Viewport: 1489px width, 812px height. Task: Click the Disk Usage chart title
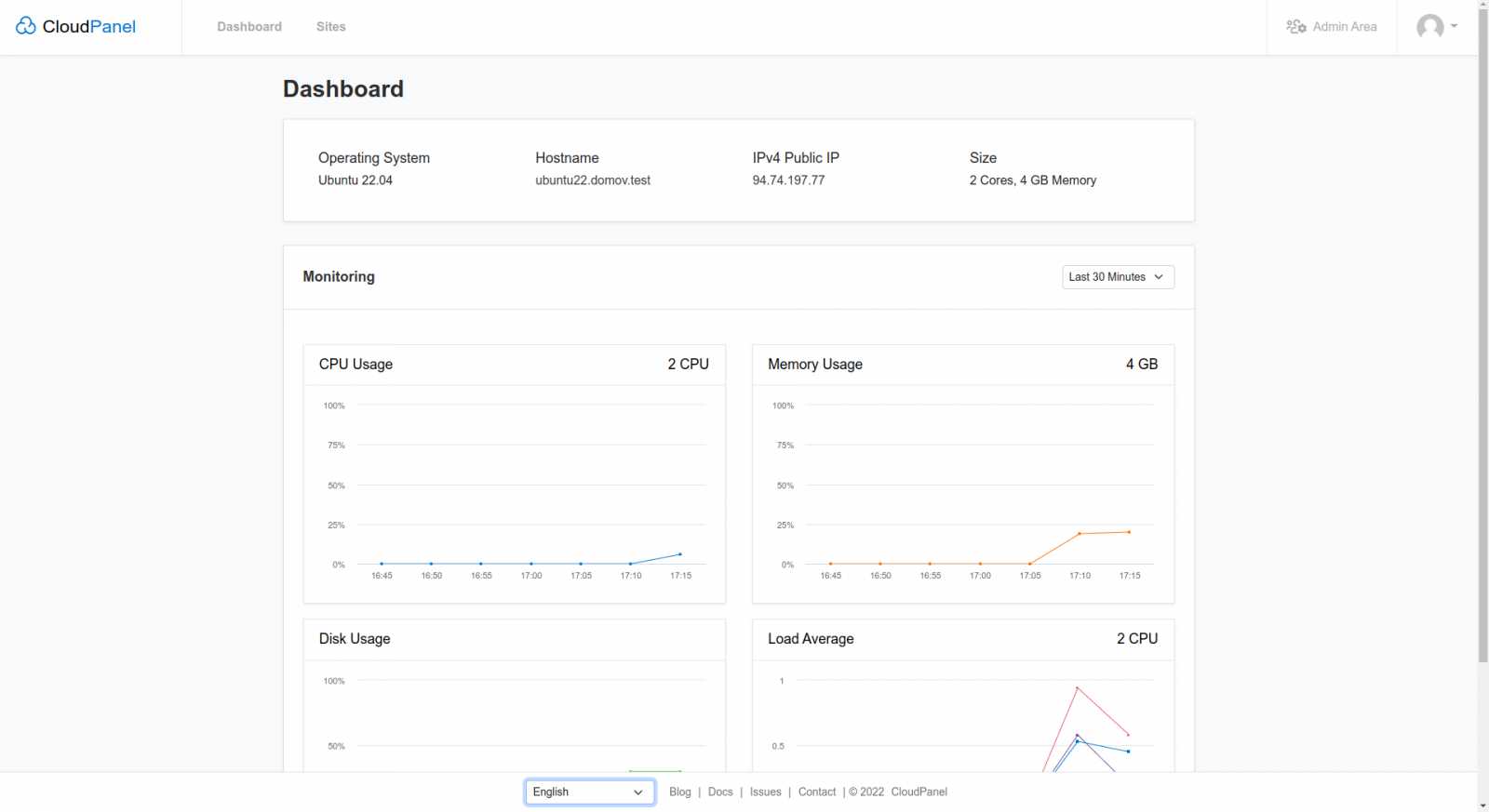[x=355, y=639]
